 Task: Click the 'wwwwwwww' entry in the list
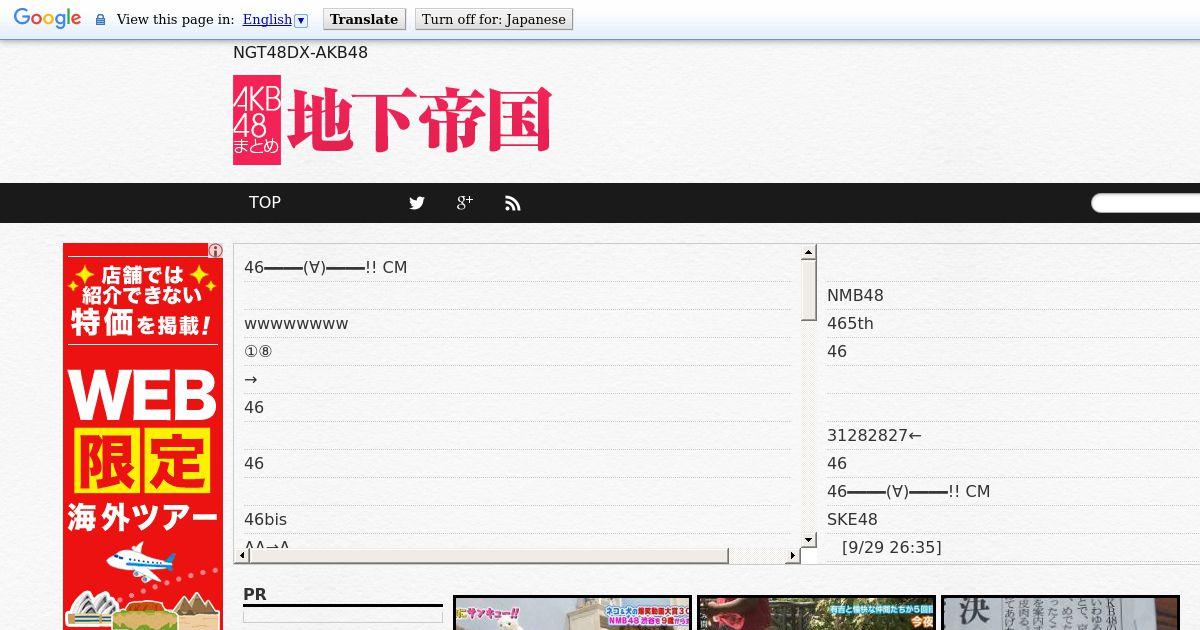pyautogui.click(x=296, y=323)
